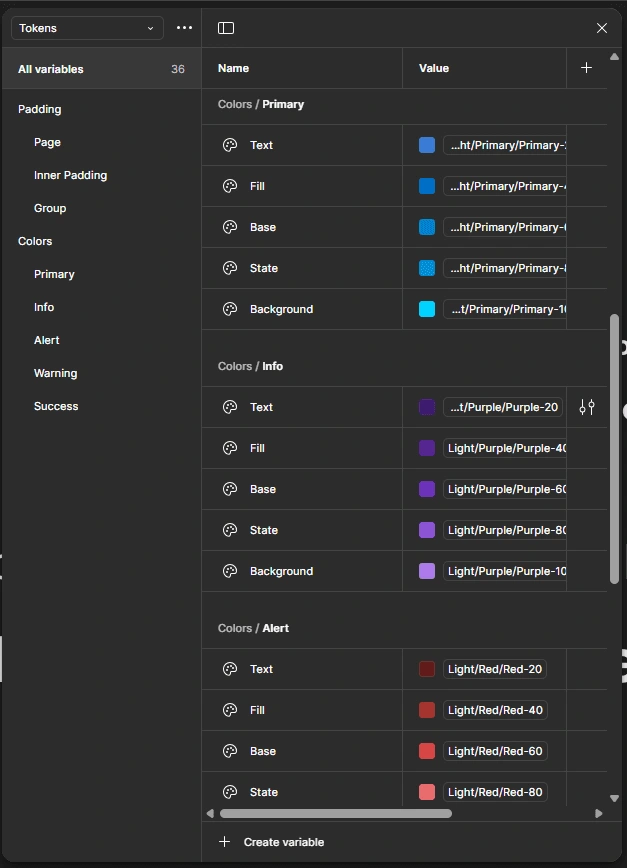Screen dimensions: 627x868
Task: Click the color icon of Primary Fill variable
Action: [230, 186]
